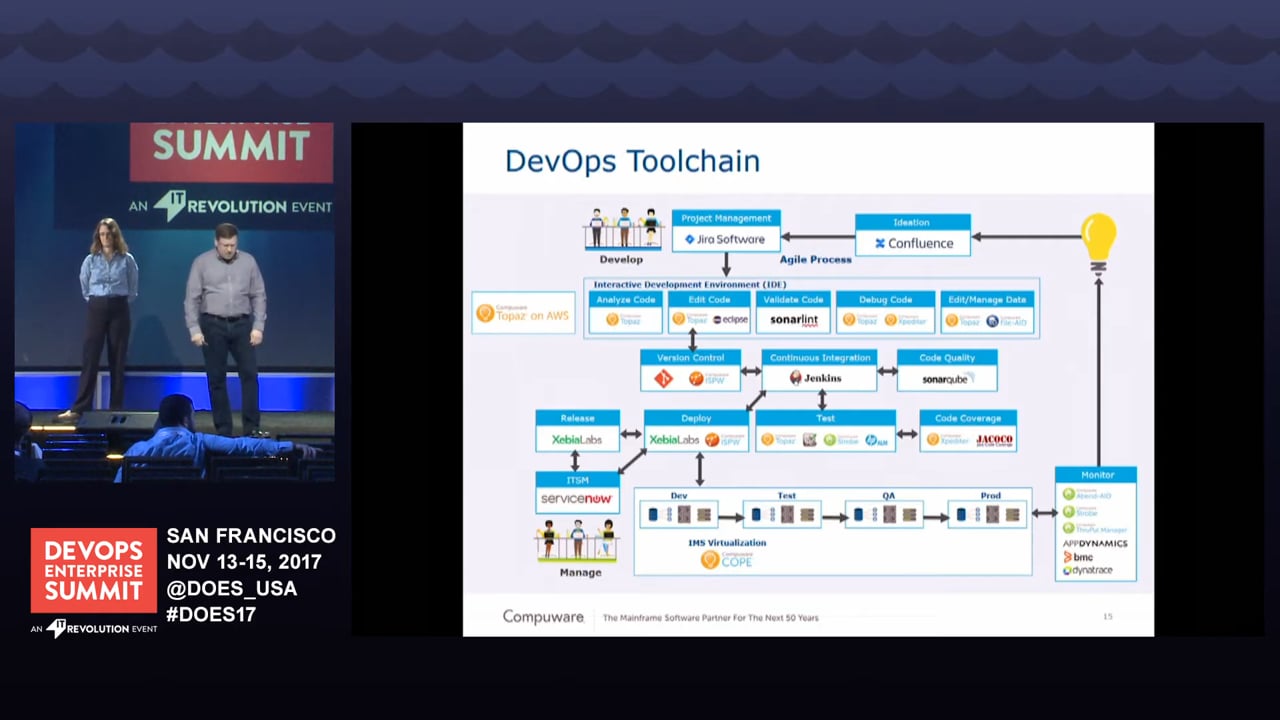This screenshot has width=1280, height=720.
Task: Click the Agile Process label
Action: (818, 259)
